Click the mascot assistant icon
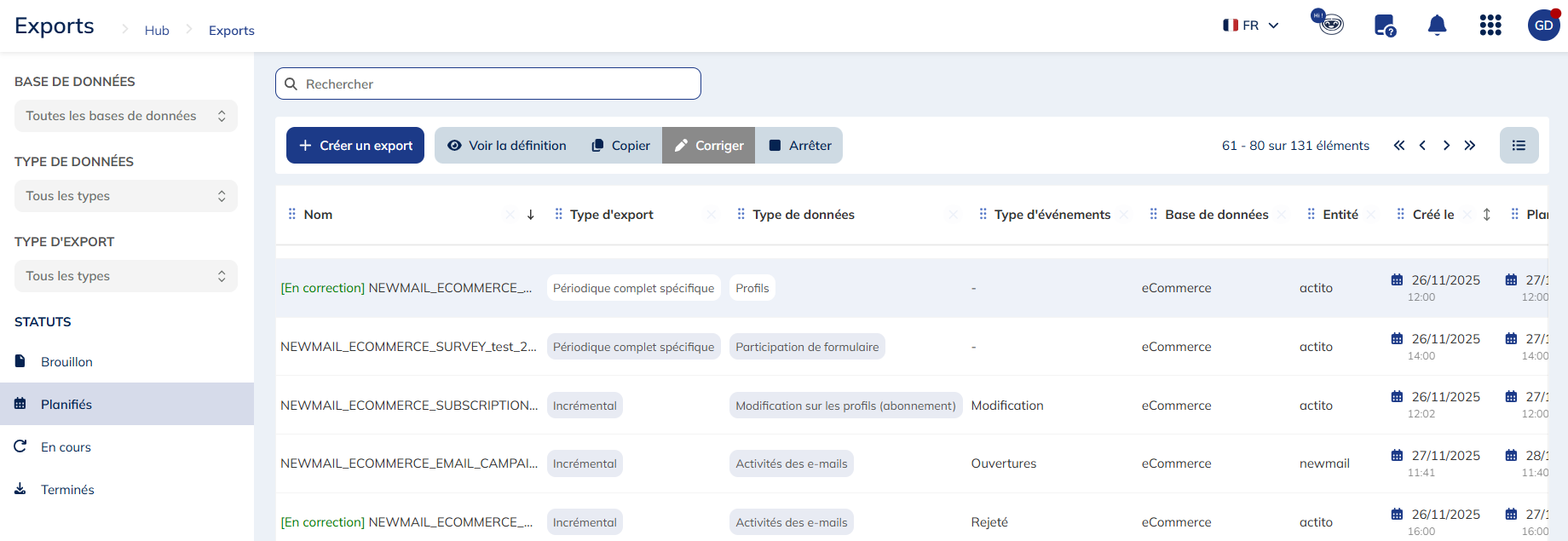The height and width of the screenshot is (541, 1568). point(1328,23)
